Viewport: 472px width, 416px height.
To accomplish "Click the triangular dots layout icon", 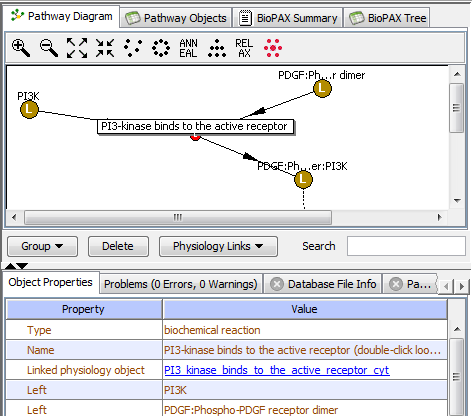I will 217,48.
